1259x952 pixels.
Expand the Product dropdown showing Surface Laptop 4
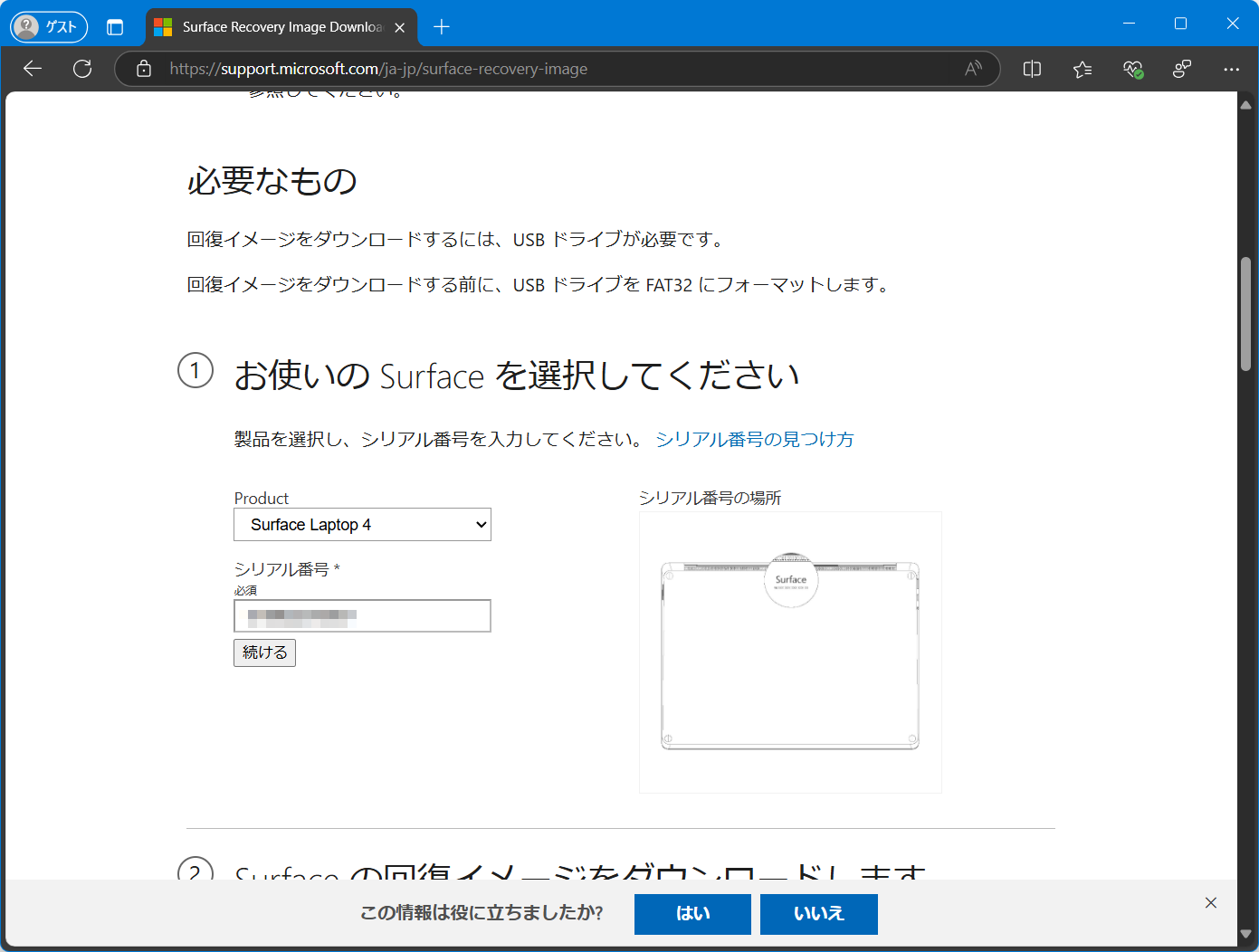(x=362, y=525)
